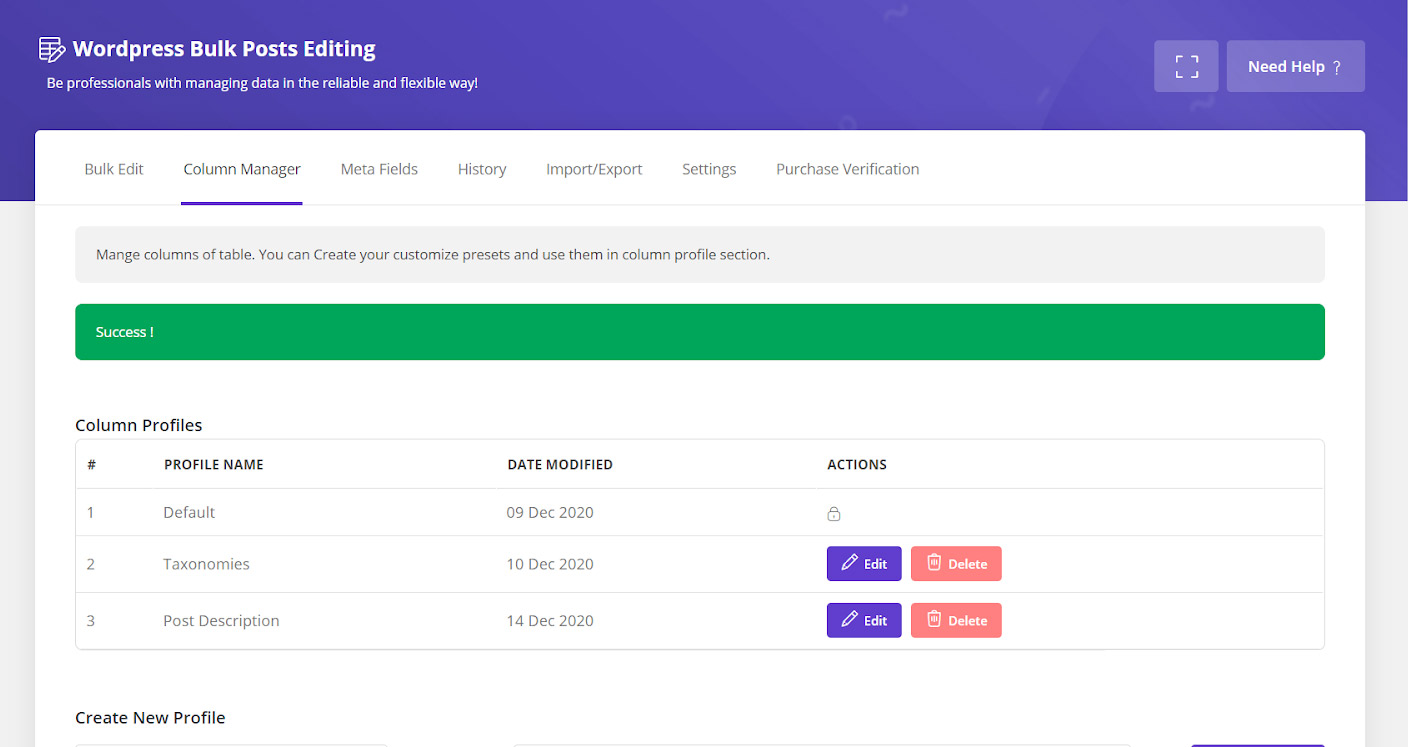1408x747 pixels.
Task: Click the fullscreen toggle icon button
Action: pyautogui.click(x=1186, y=66)
